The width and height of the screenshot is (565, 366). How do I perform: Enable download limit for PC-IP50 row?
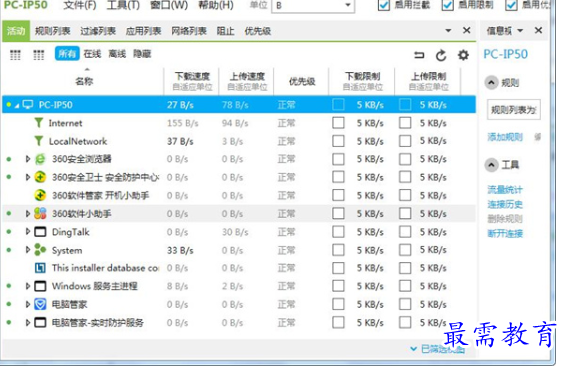tap(338, 105)
